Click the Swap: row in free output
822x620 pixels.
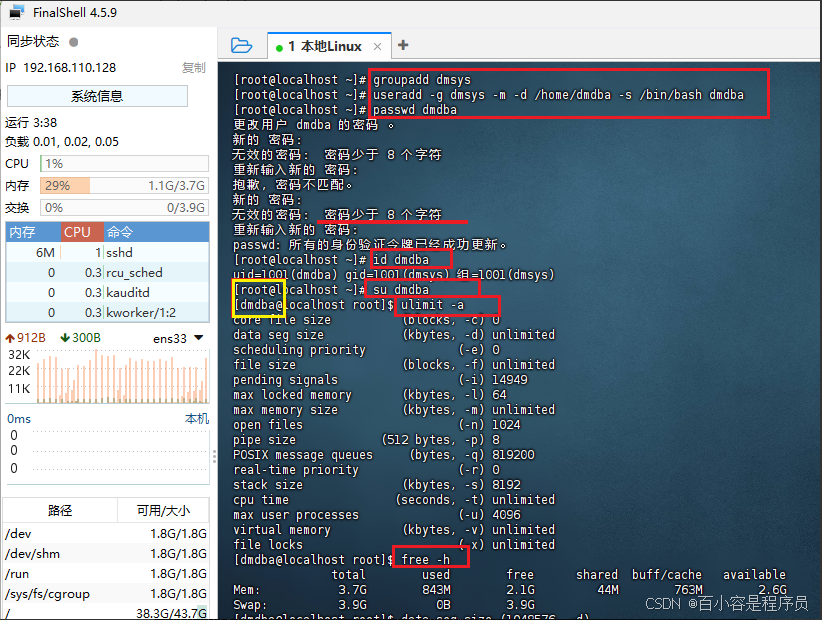[x=384, y=605]
